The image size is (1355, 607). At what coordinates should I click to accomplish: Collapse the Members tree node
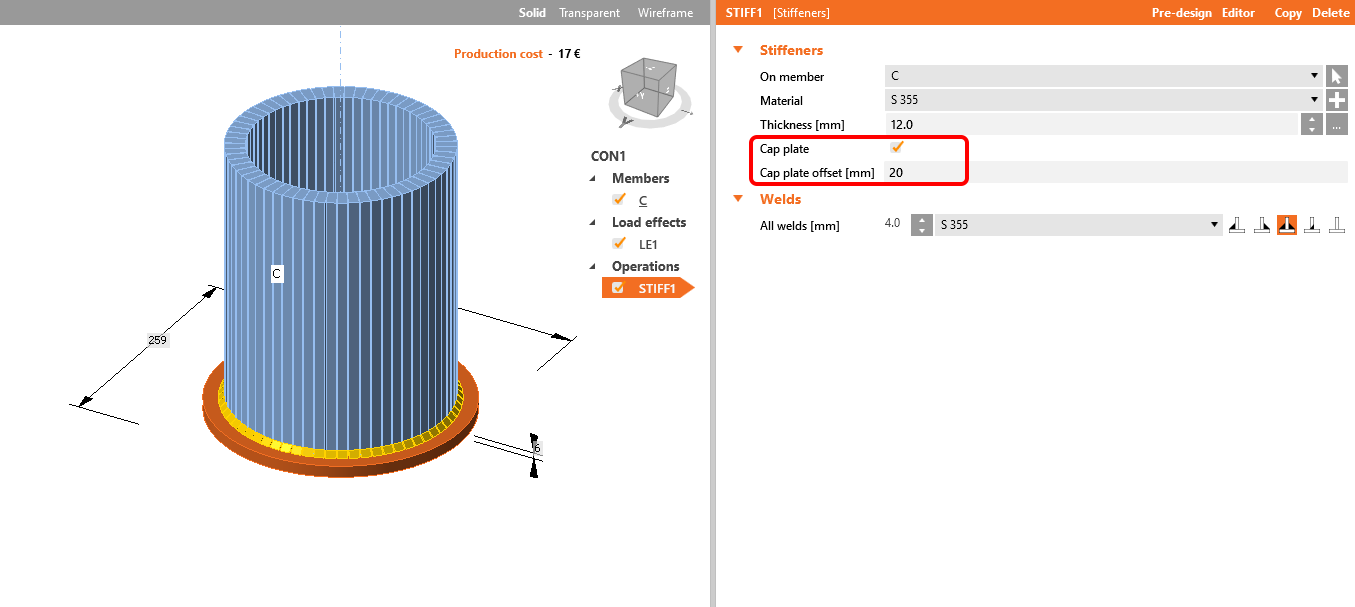pyautogui.click(x=591, y=178)
